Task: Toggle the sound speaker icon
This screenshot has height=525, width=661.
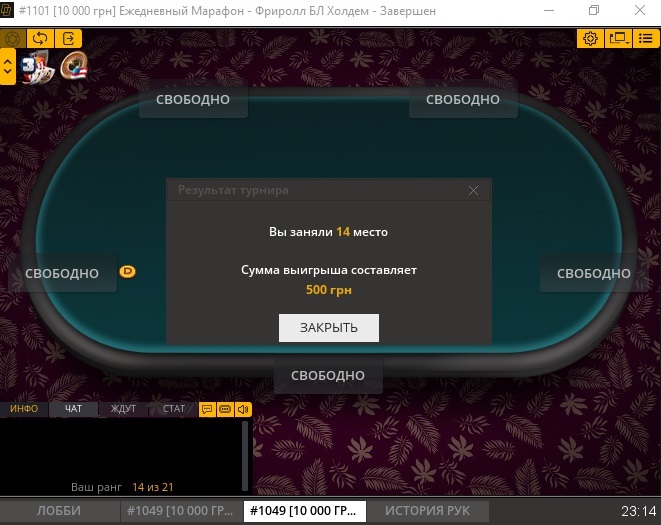Action: [x=243, y=409]
